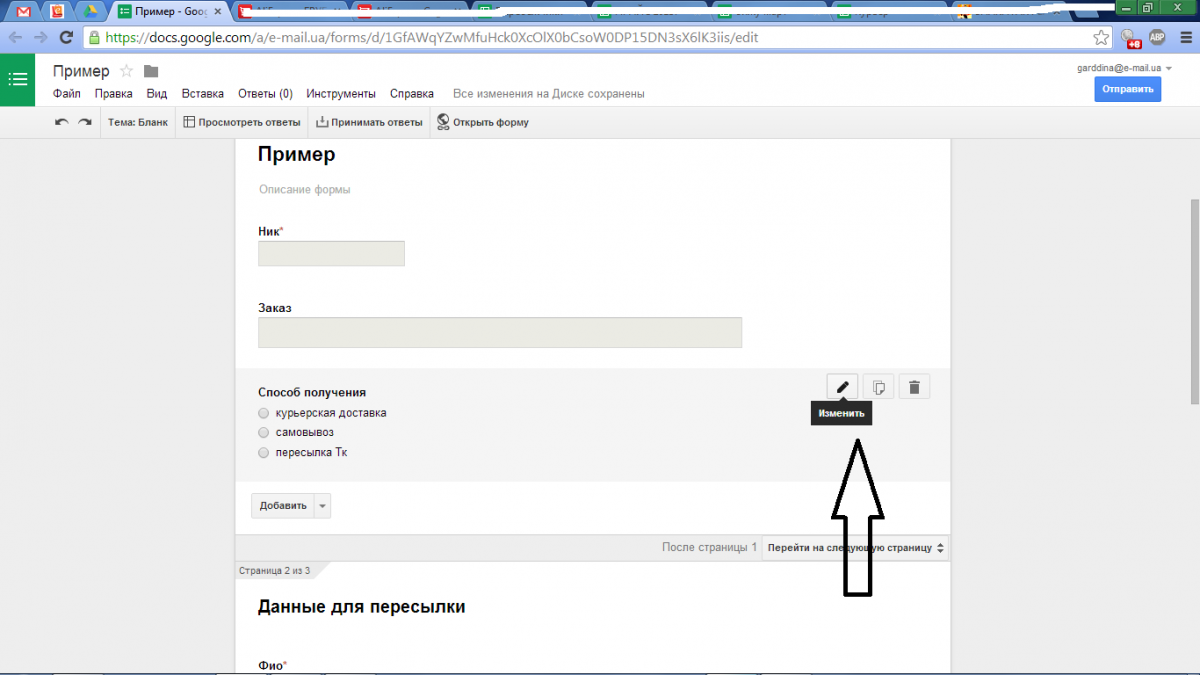The width and height of the screenshot is (1200, 675).
Task: Switch to the pinned orange tab beside Gmail
Action: point(57,11)
